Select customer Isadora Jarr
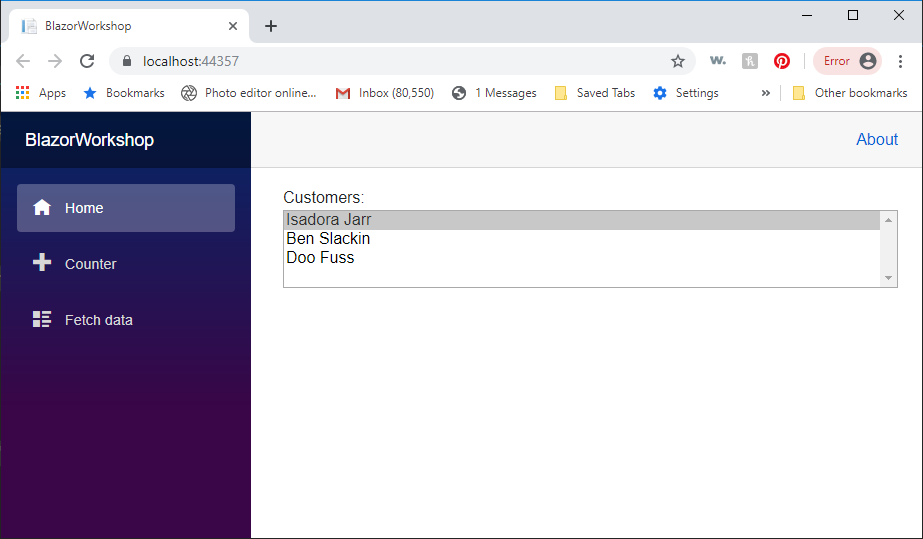This screenshot has width=923, height=539. click(x=582, y=220)
